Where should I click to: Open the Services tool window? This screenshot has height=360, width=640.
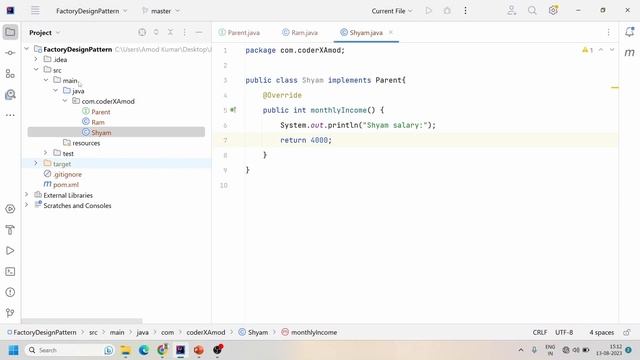tap(10, 209)
